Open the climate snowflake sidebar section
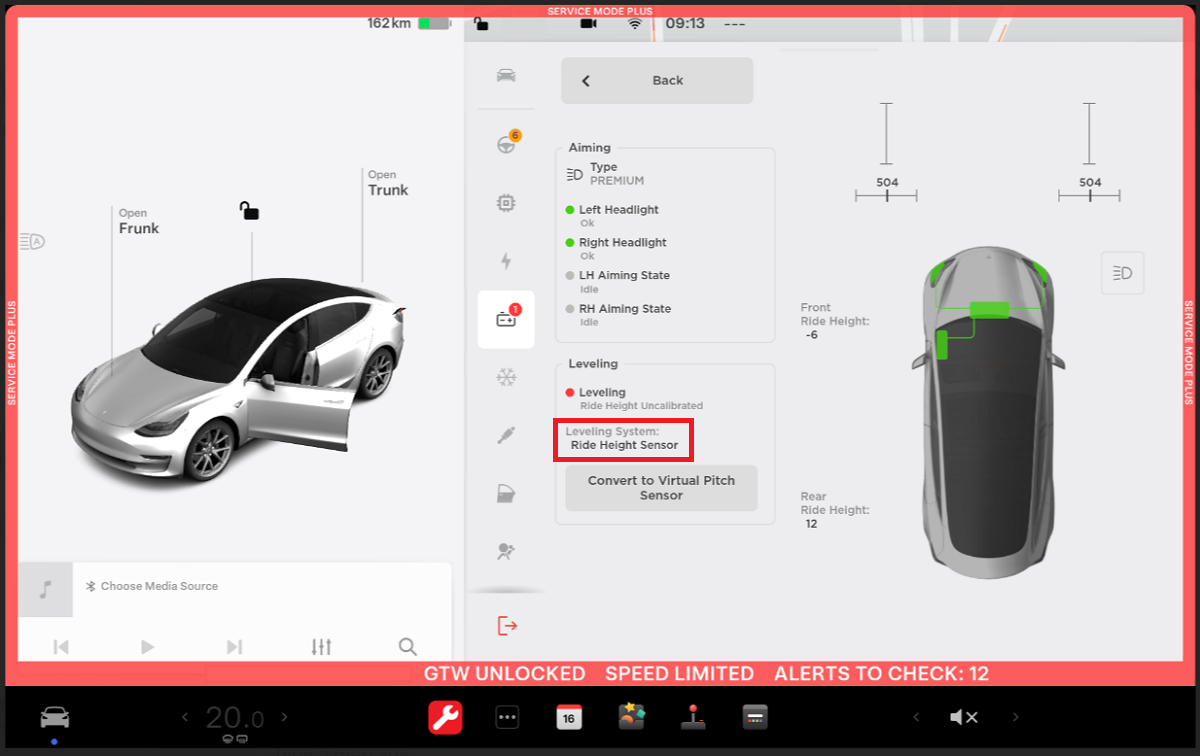 point(506,377)
